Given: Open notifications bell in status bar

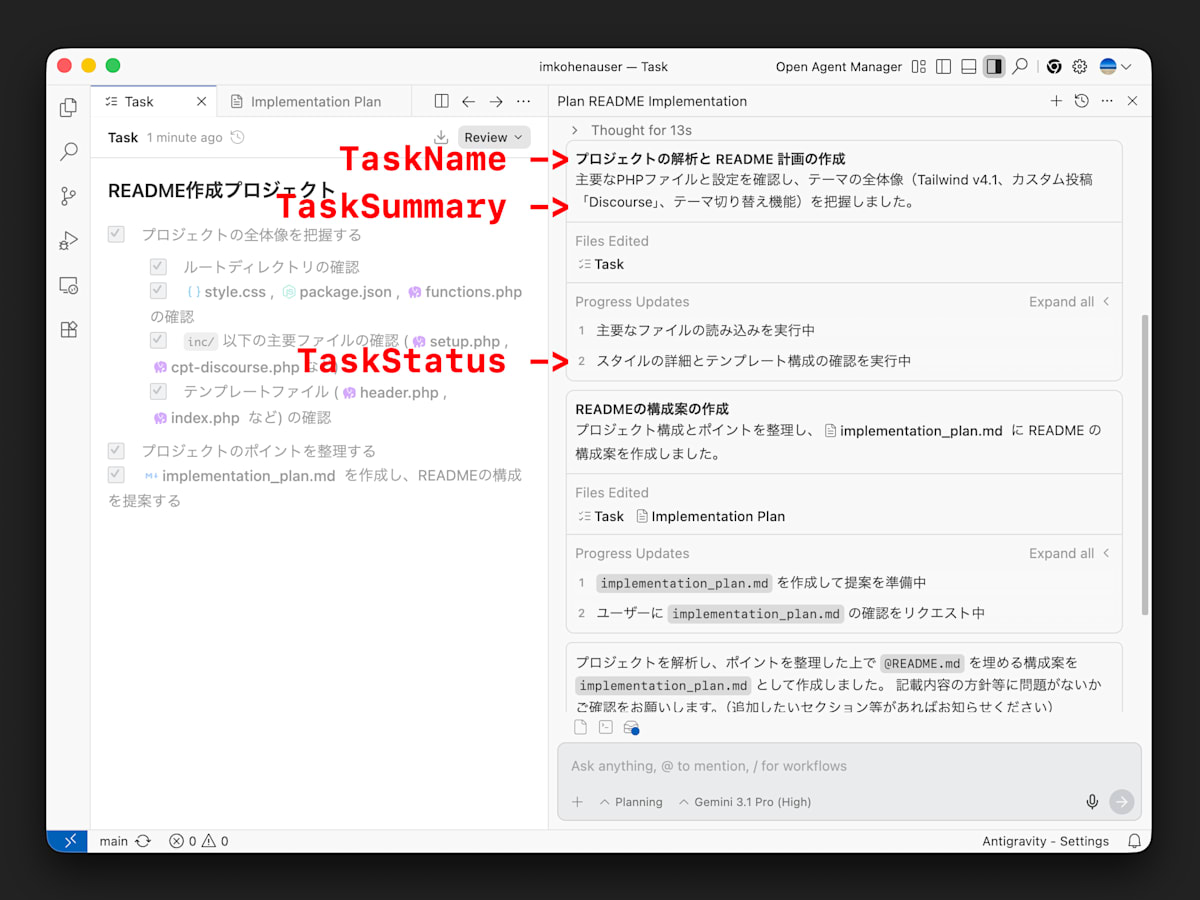Looking at the screenshot, I should tap(1134, 841).
